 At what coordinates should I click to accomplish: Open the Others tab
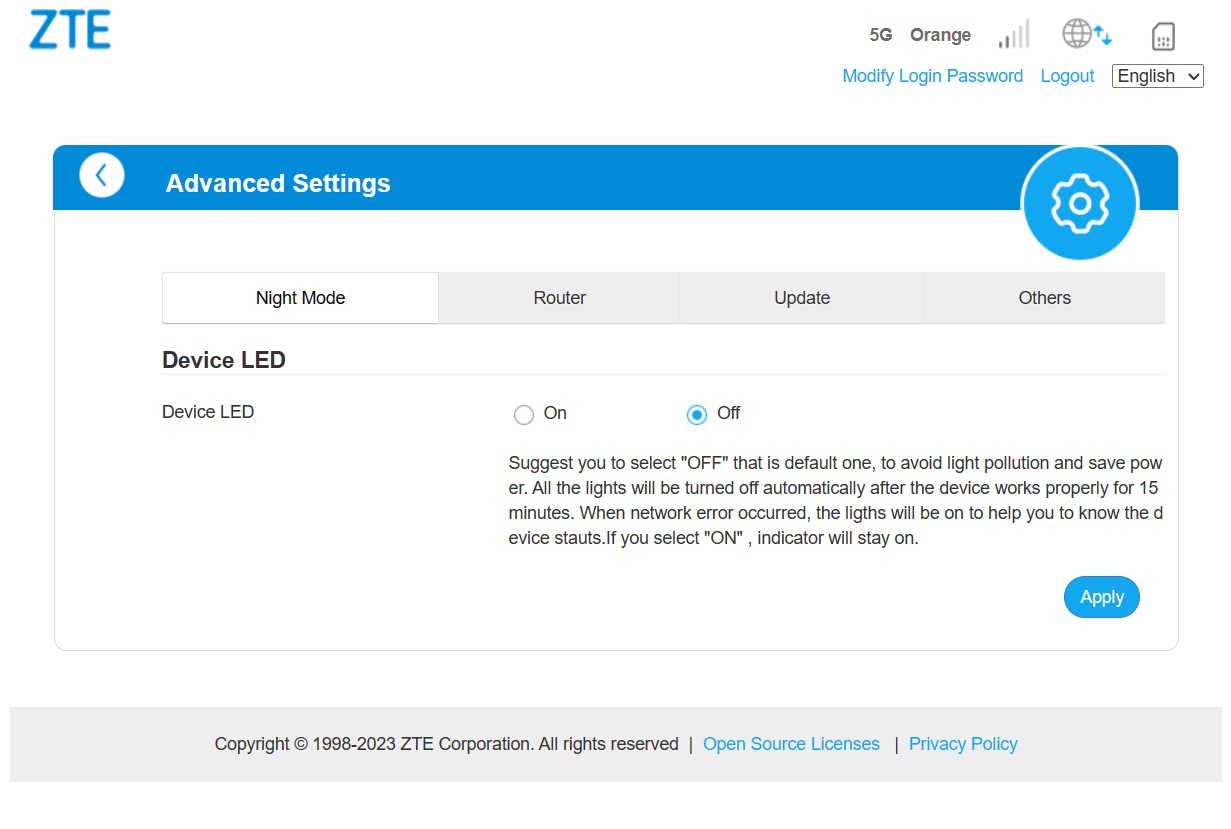point(1044,298)
